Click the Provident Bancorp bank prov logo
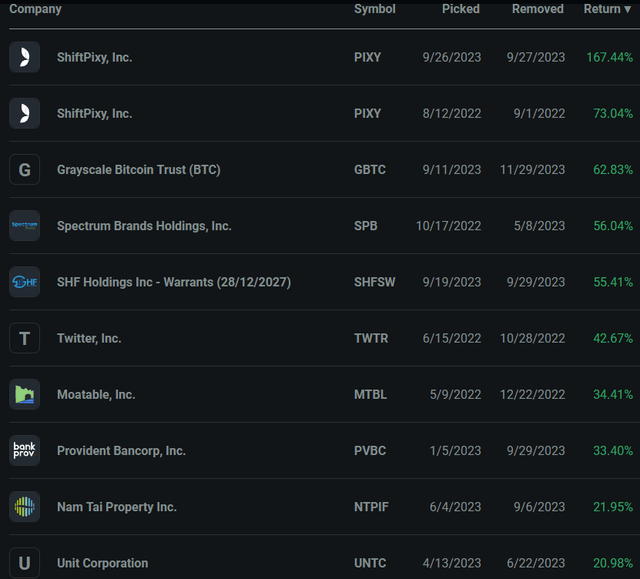Screen dimensions: 640x579 24,451
